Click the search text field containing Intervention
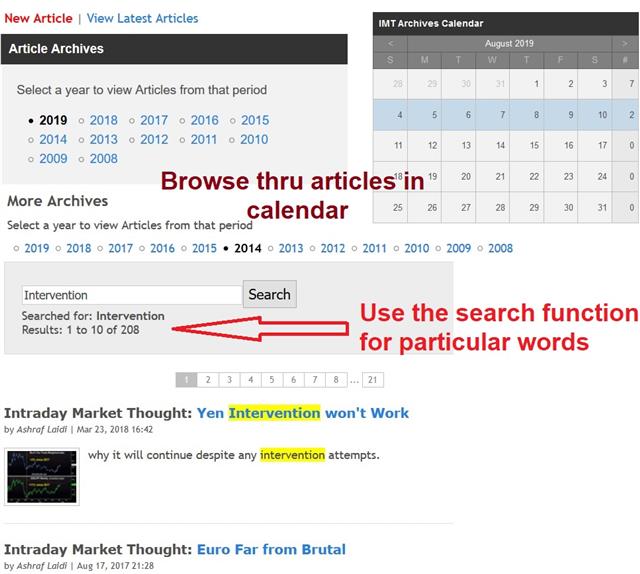Viewport: 640px width, 574px height. click(x=132, y=295)
